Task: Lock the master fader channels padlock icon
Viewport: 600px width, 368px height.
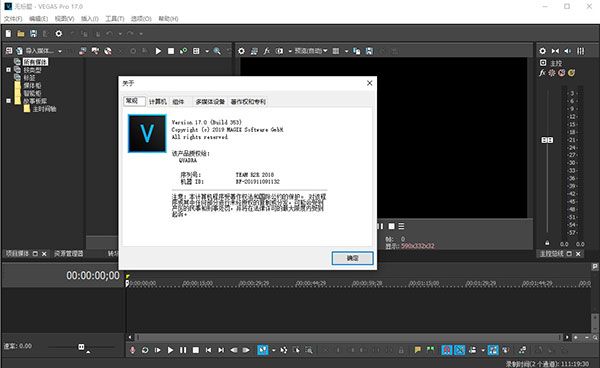Action: 547,243
